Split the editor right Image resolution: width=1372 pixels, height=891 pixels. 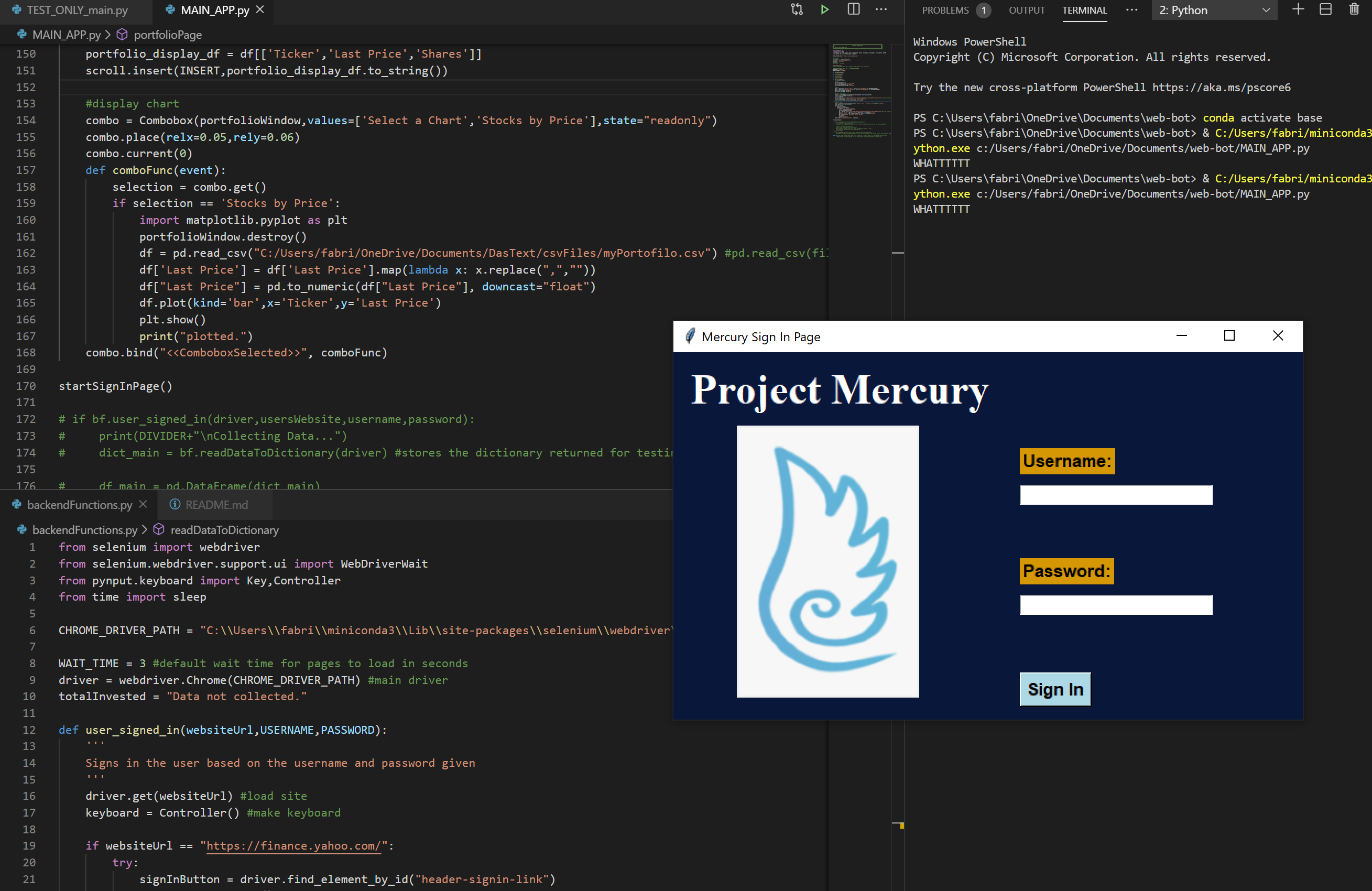(x=853, y=10)
